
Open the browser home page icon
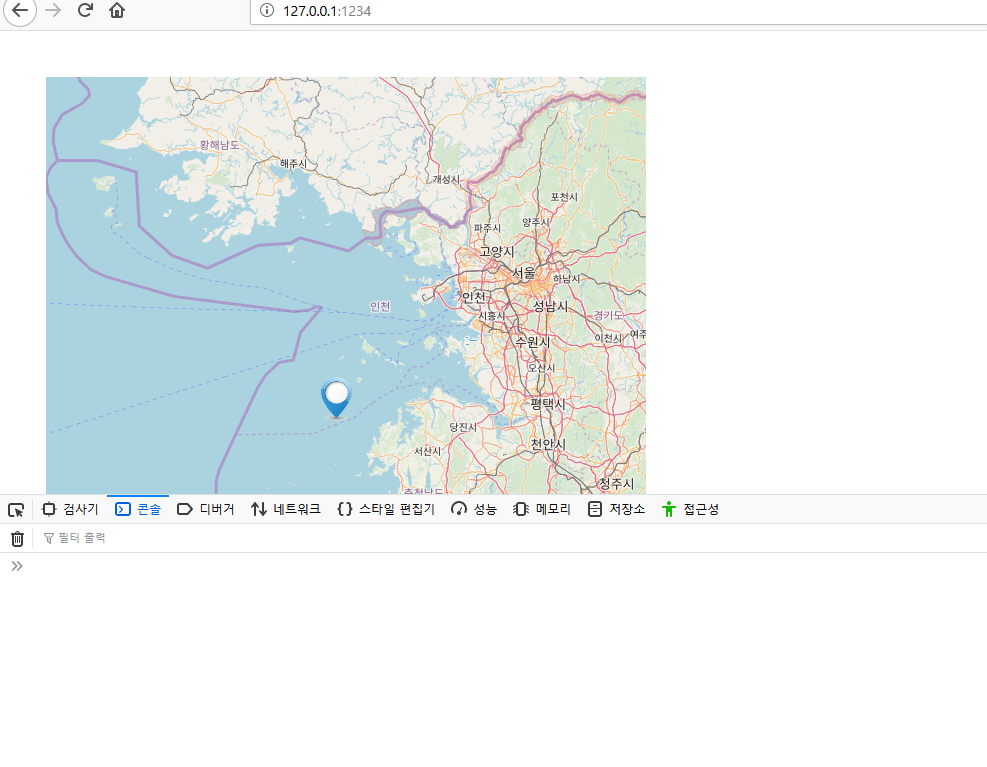(117, 10)
